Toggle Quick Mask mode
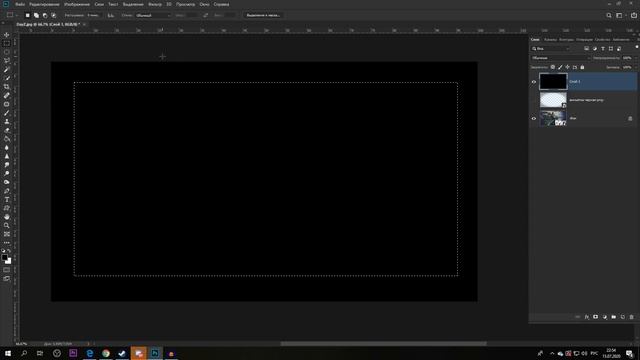The image size is (640, 360). pos(7,270)
